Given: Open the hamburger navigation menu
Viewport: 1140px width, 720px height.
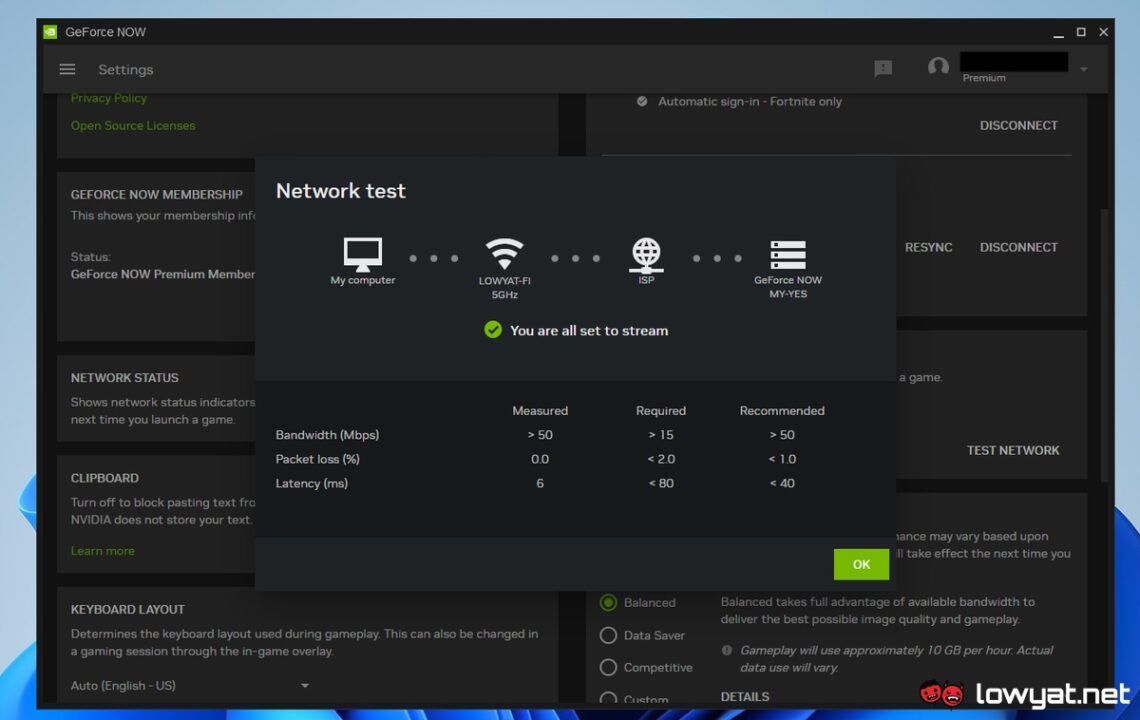Looking at the screenshot, I should pos(66,69).
